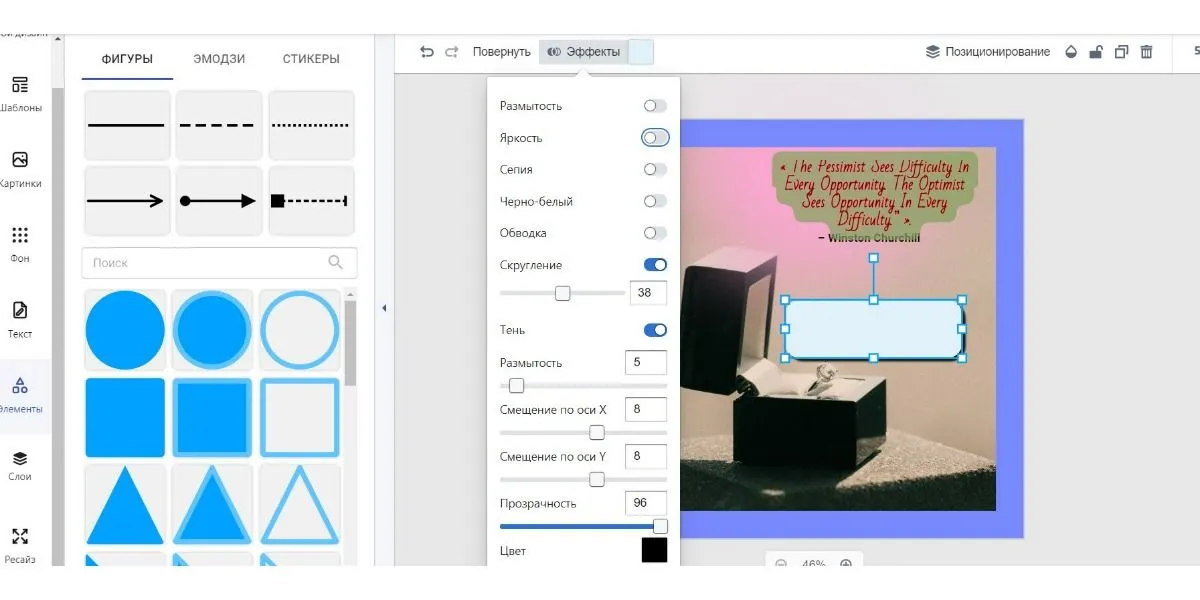The image size is (1200, 600).
Task: Click the black shadow Цвет swatch
Action: (654, 550)
